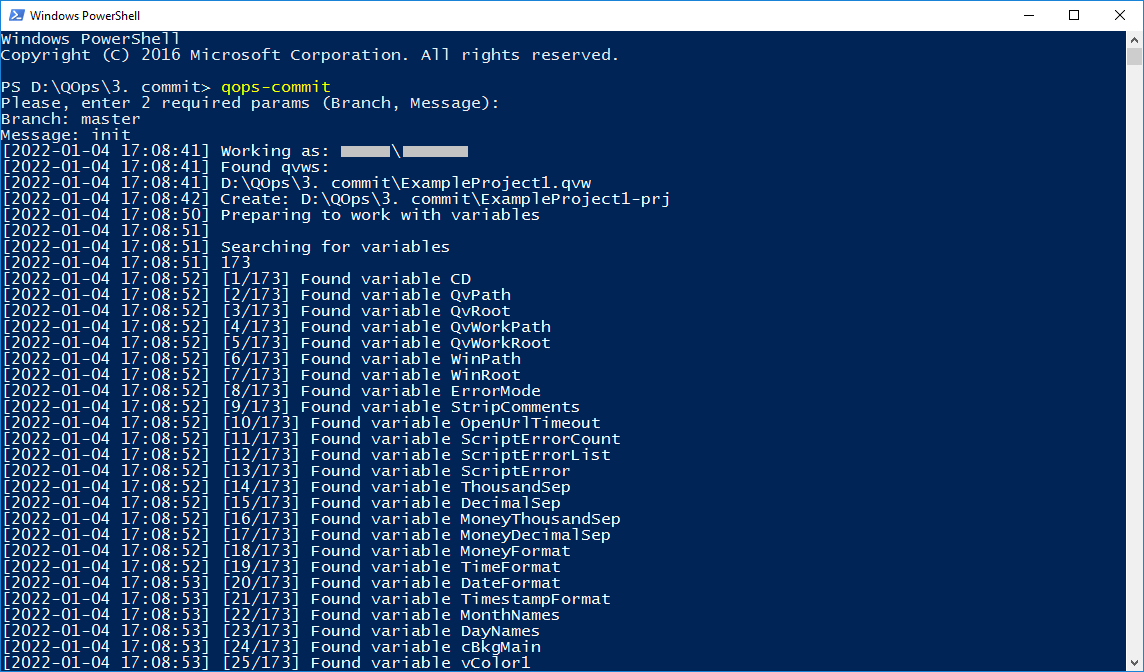
Task: Click the 'Searching for variables' line
Action: [x=225, y=247]
